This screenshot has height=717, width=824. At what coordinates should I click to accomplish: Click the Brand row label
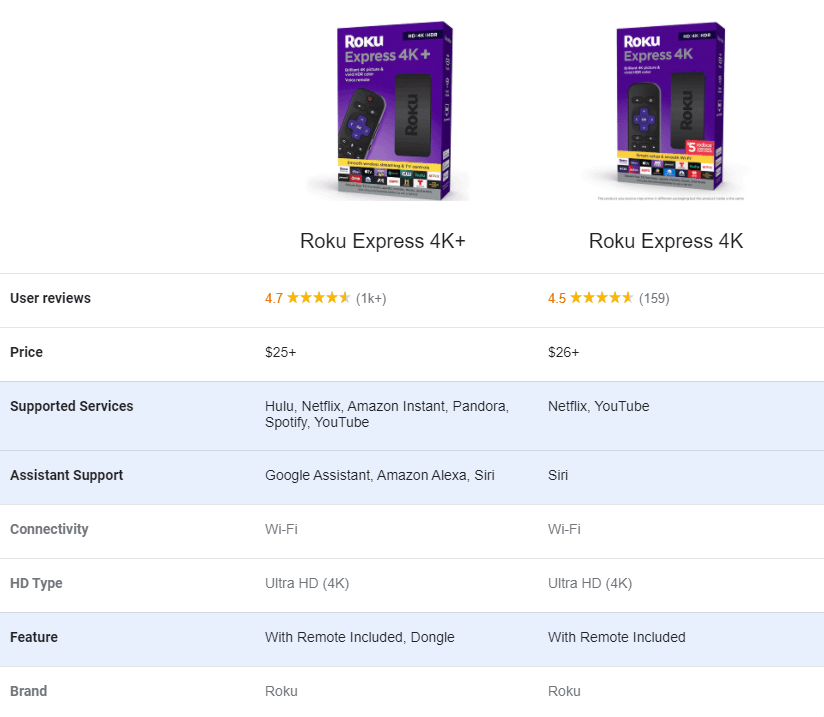point(28,691)
